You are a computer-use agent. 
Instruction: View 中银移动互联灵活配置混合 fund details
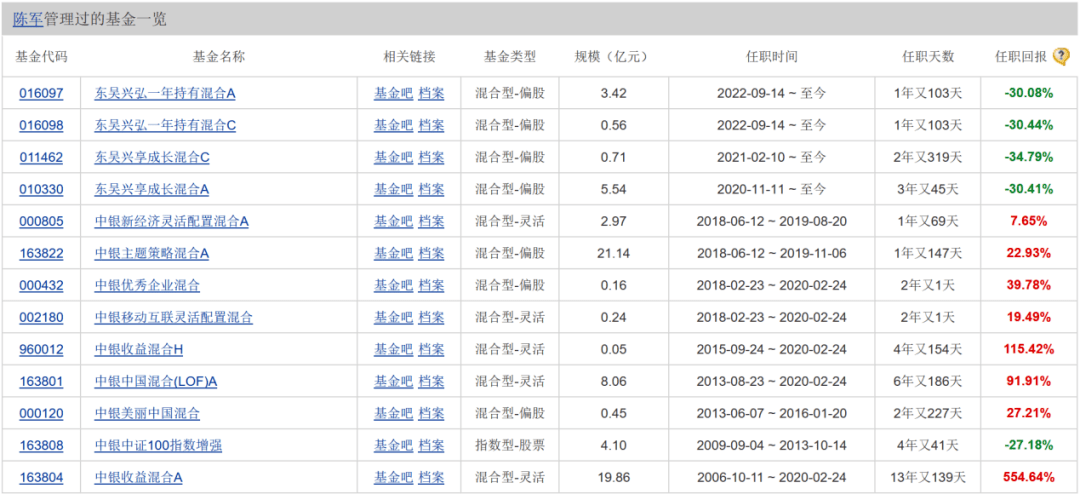tap(174, 317)
